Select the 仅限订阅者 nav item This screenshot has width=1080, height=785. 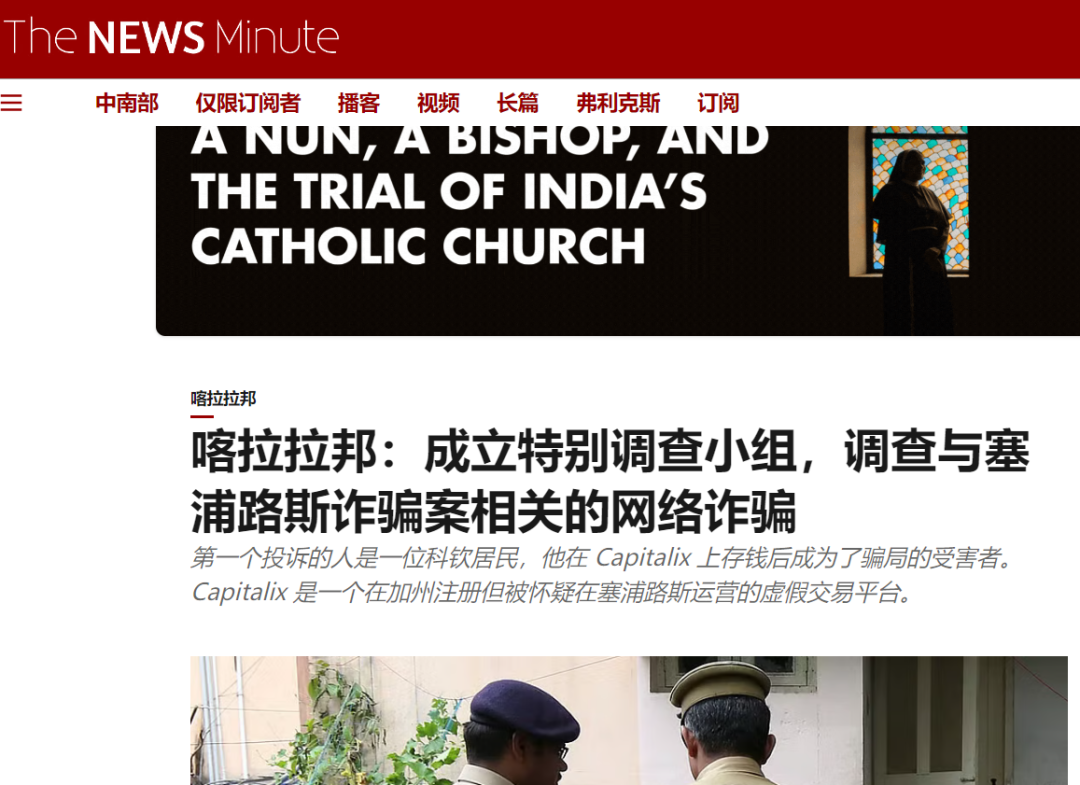pyautogui.click(x=248, y=103)
